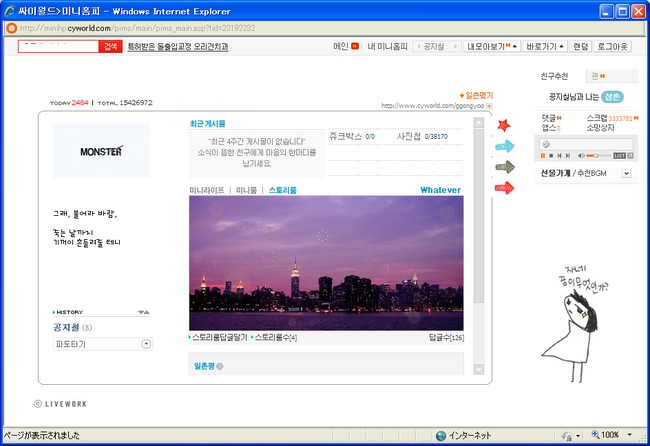Expand the HISTORY section arrows
Screen dimensions: 650x446
143,312
